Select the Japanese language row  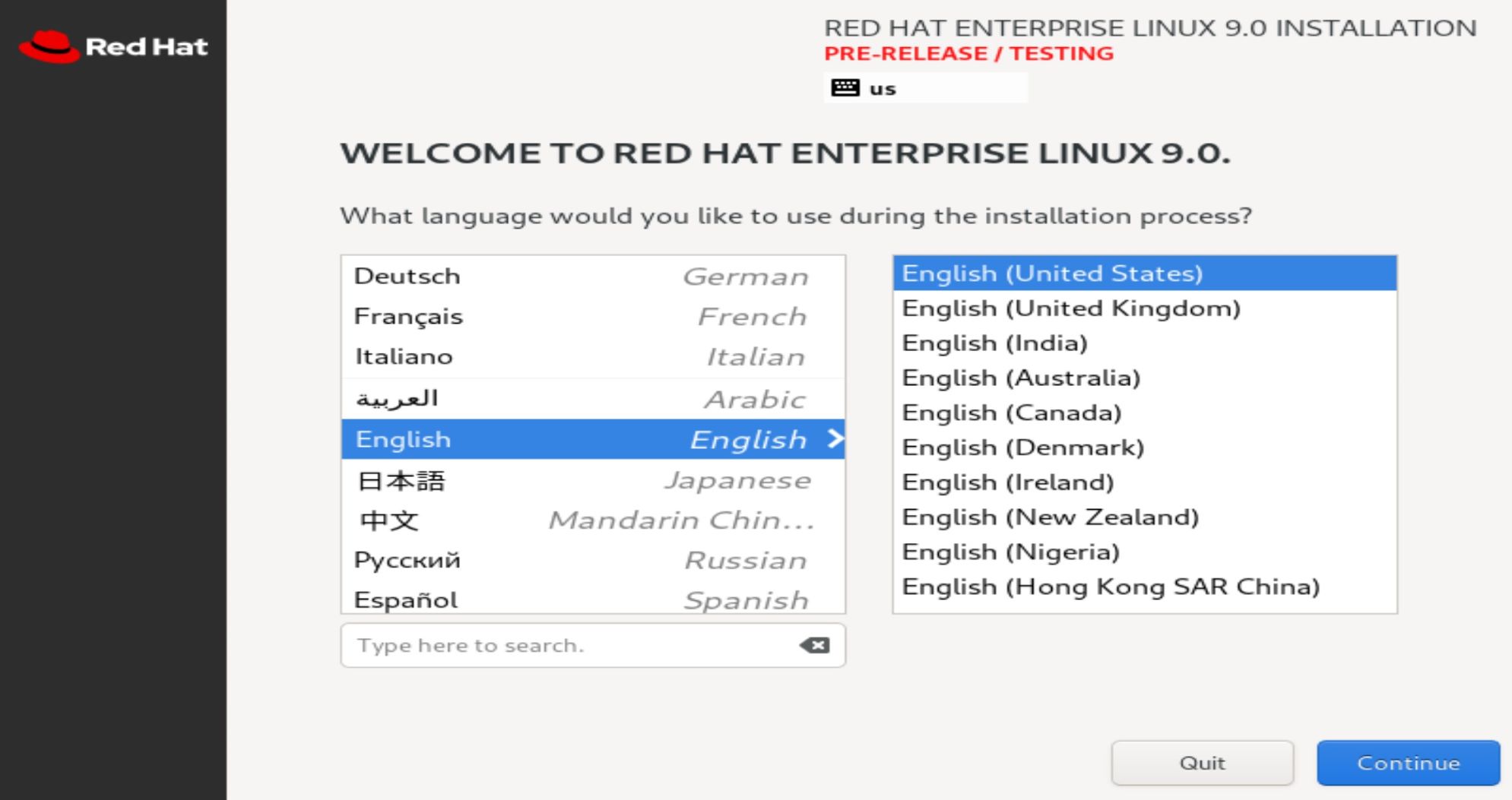(593, 480)
